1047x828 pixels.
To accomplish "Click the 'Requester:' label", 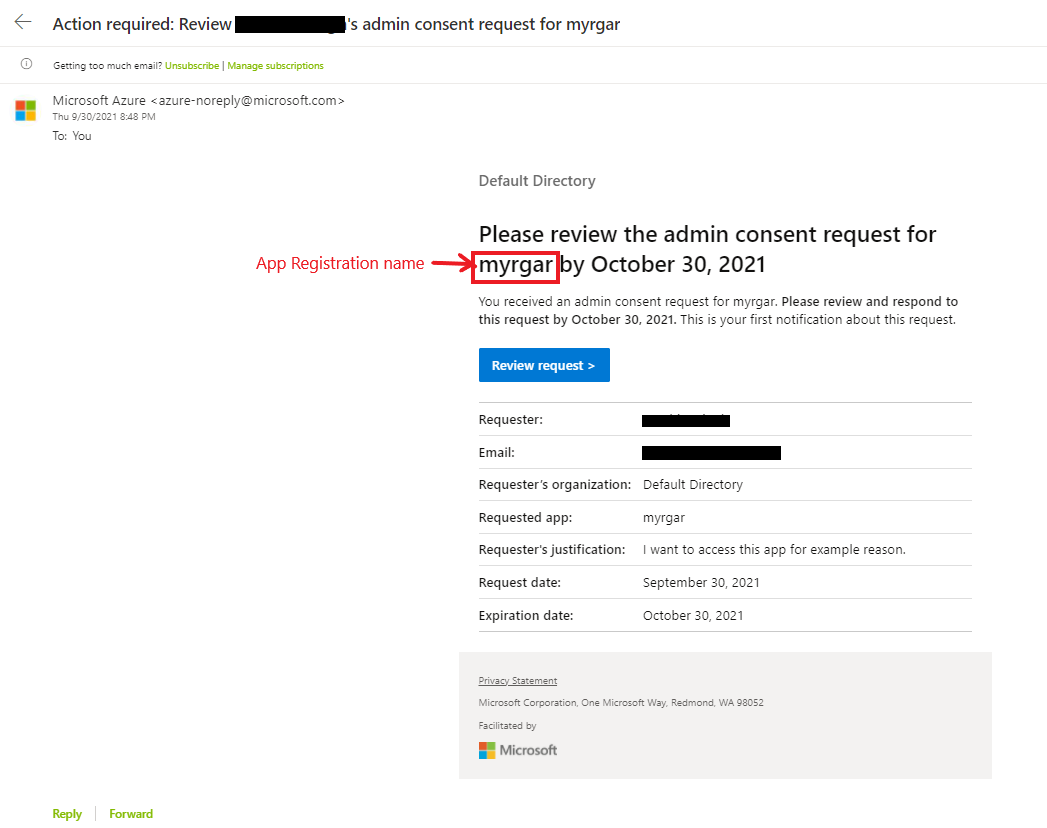I will (511, 419).
